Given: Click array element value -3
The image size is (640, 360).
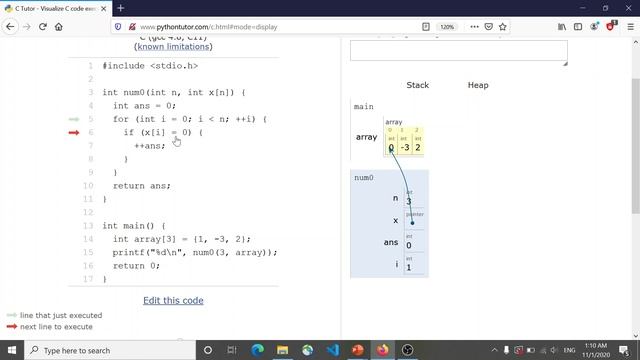Looking at the screenshot, I should click(404, 147).
